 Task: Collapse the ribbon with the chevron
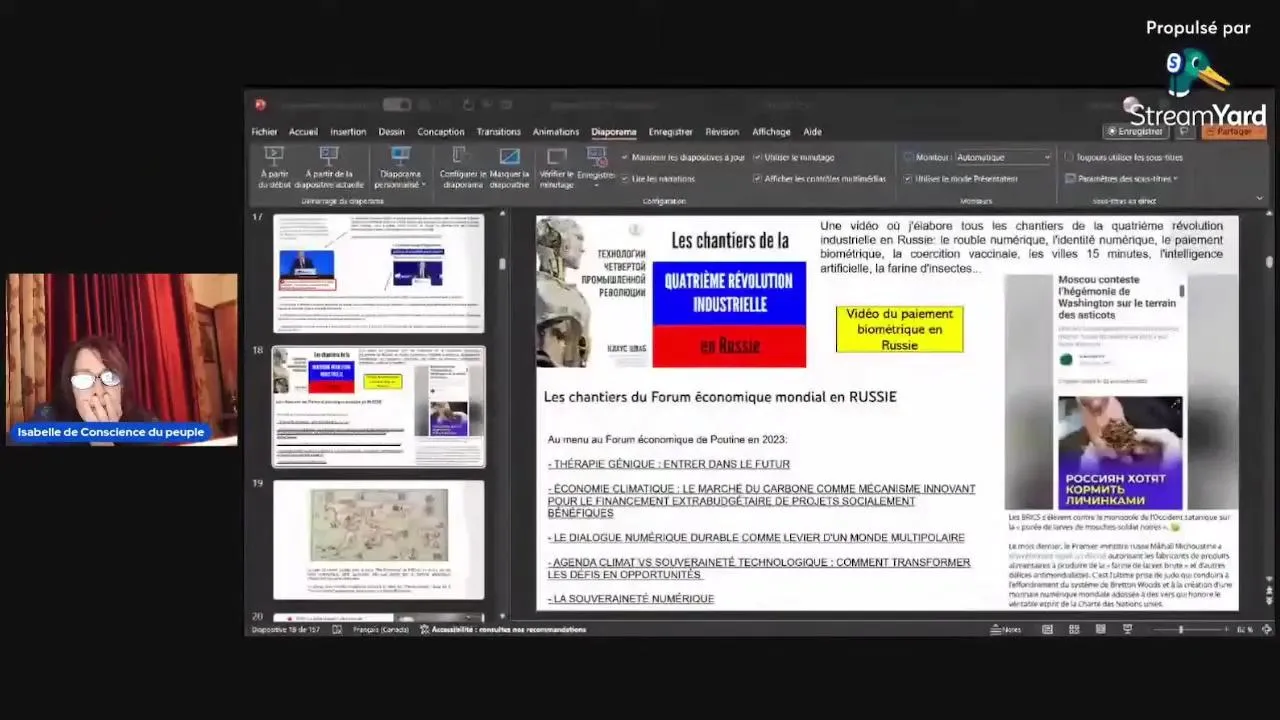[1259, 198]
